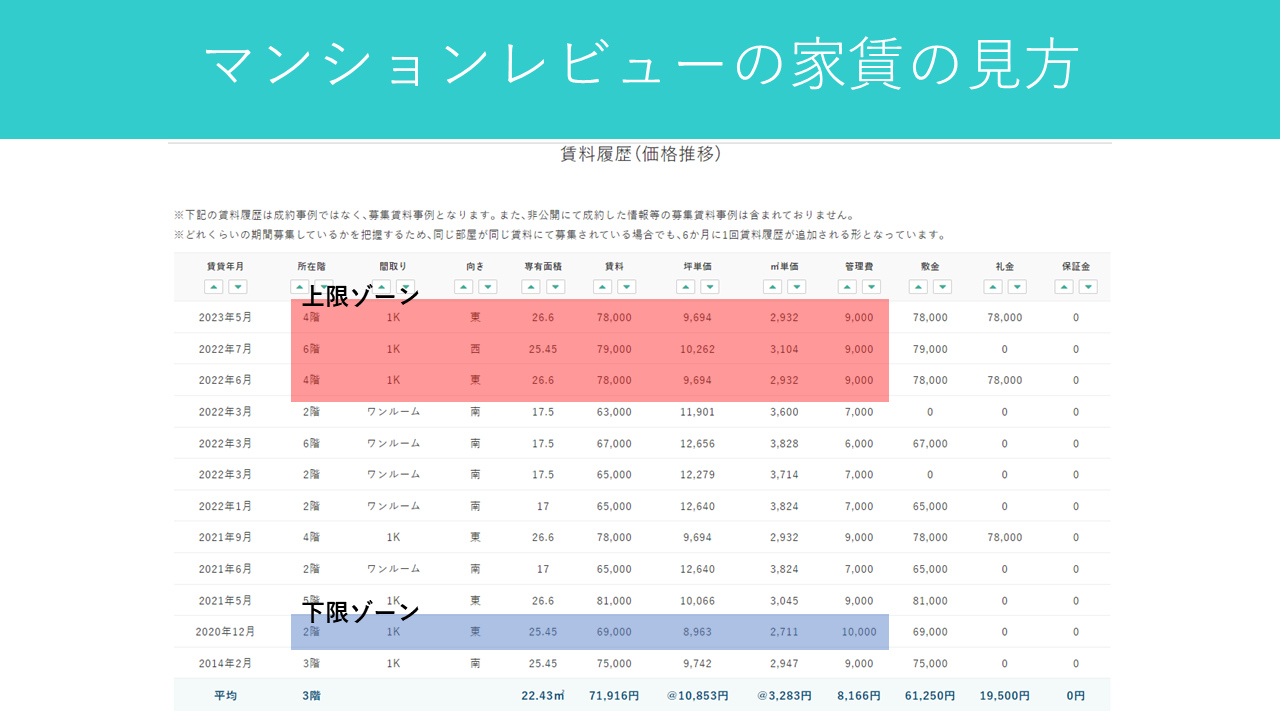Click the 63,000 rent value
The image size is (1280, 720).
point(614,412)
